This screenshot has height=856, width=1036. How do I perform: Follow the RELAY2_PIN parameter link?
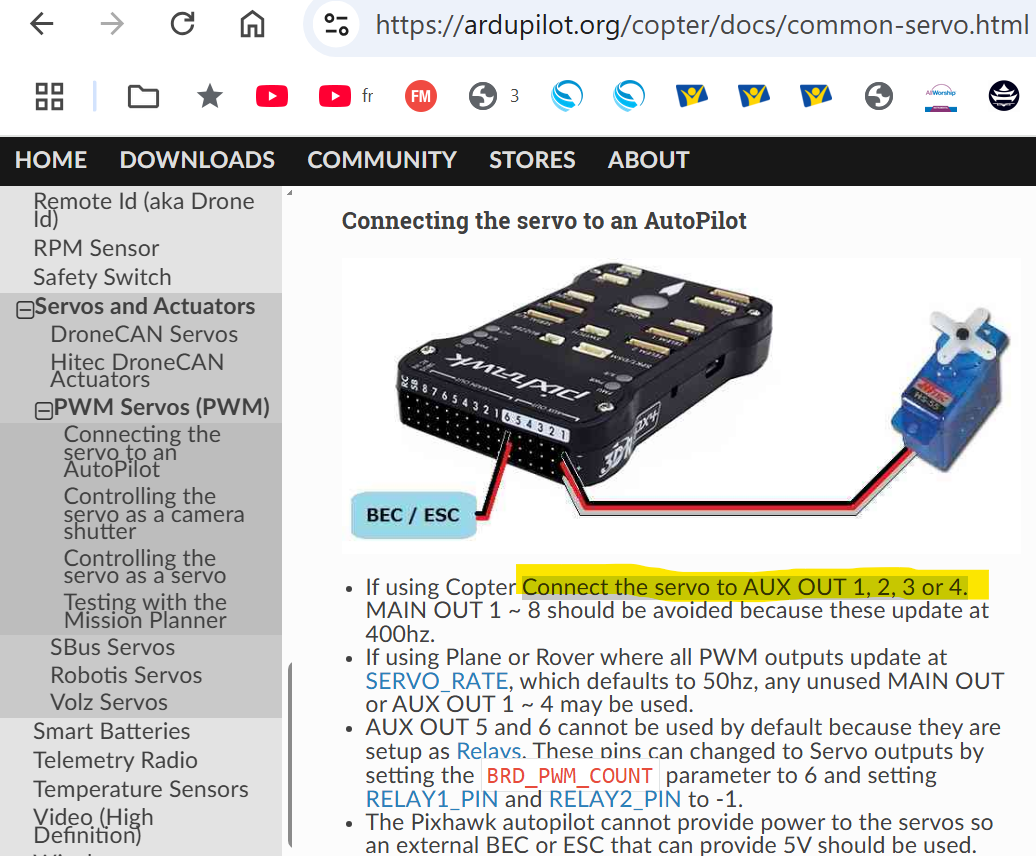point(614,799)
